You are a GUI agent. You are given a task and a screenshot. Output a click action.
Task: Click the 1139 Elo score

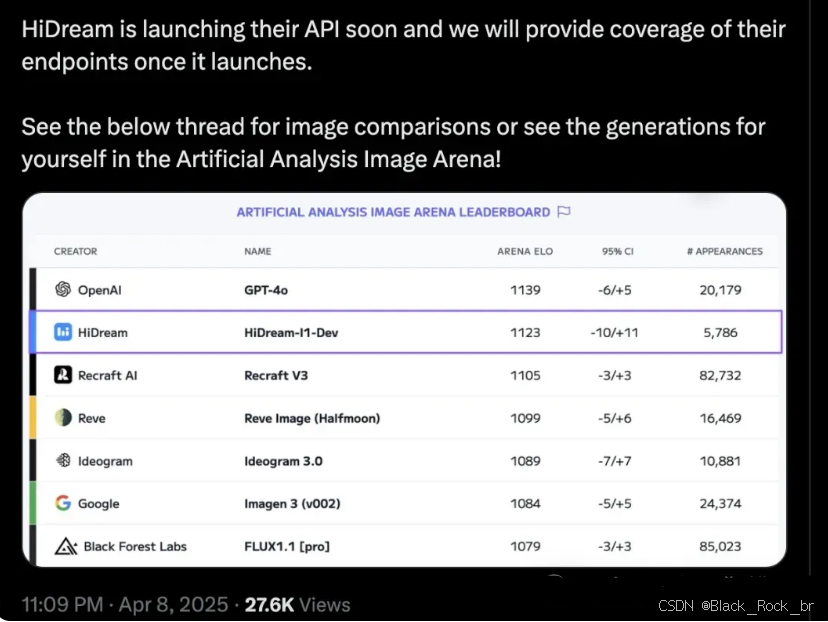[525, 290]
